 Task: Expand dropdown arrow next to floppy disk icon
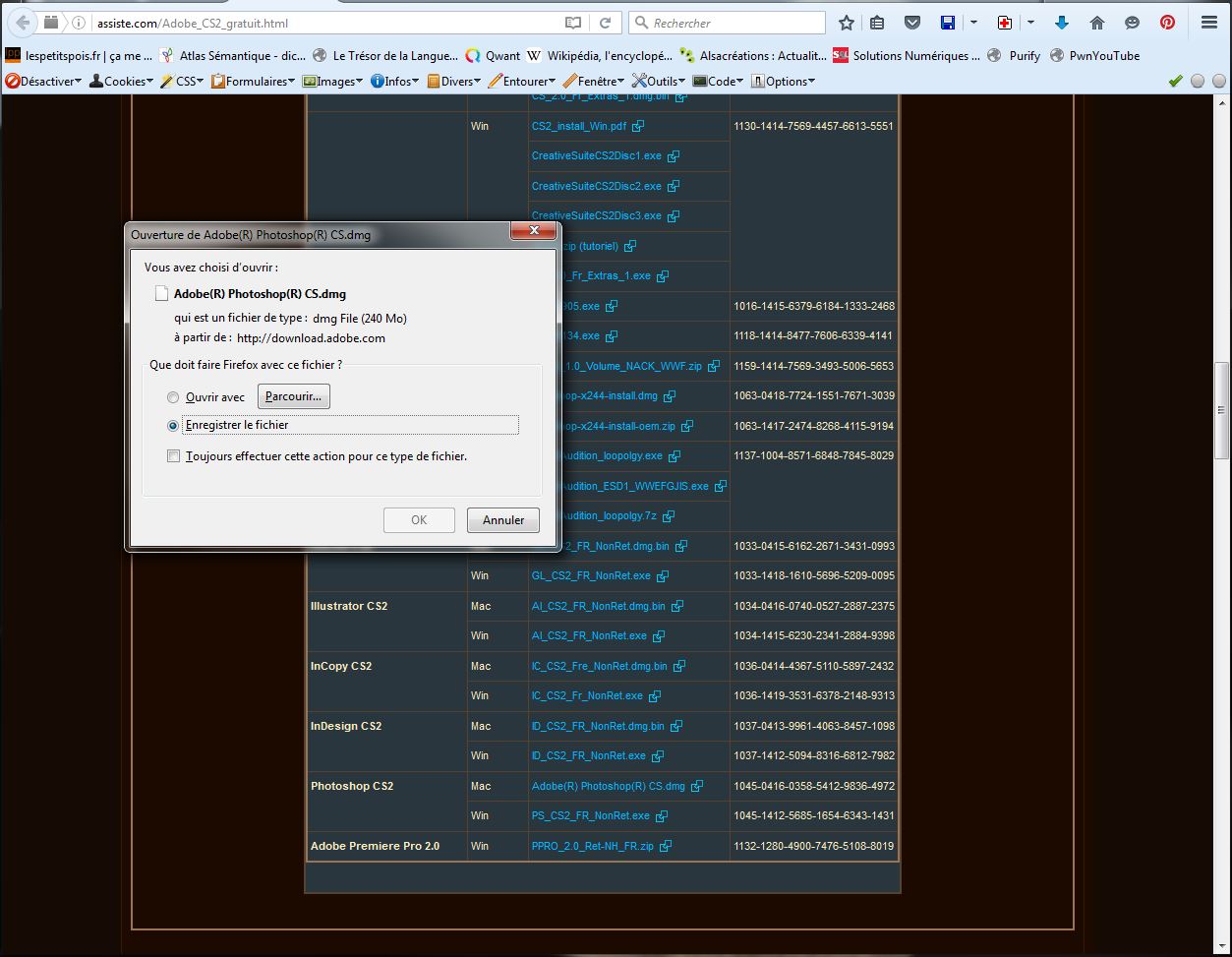click(x=973, y=23)
